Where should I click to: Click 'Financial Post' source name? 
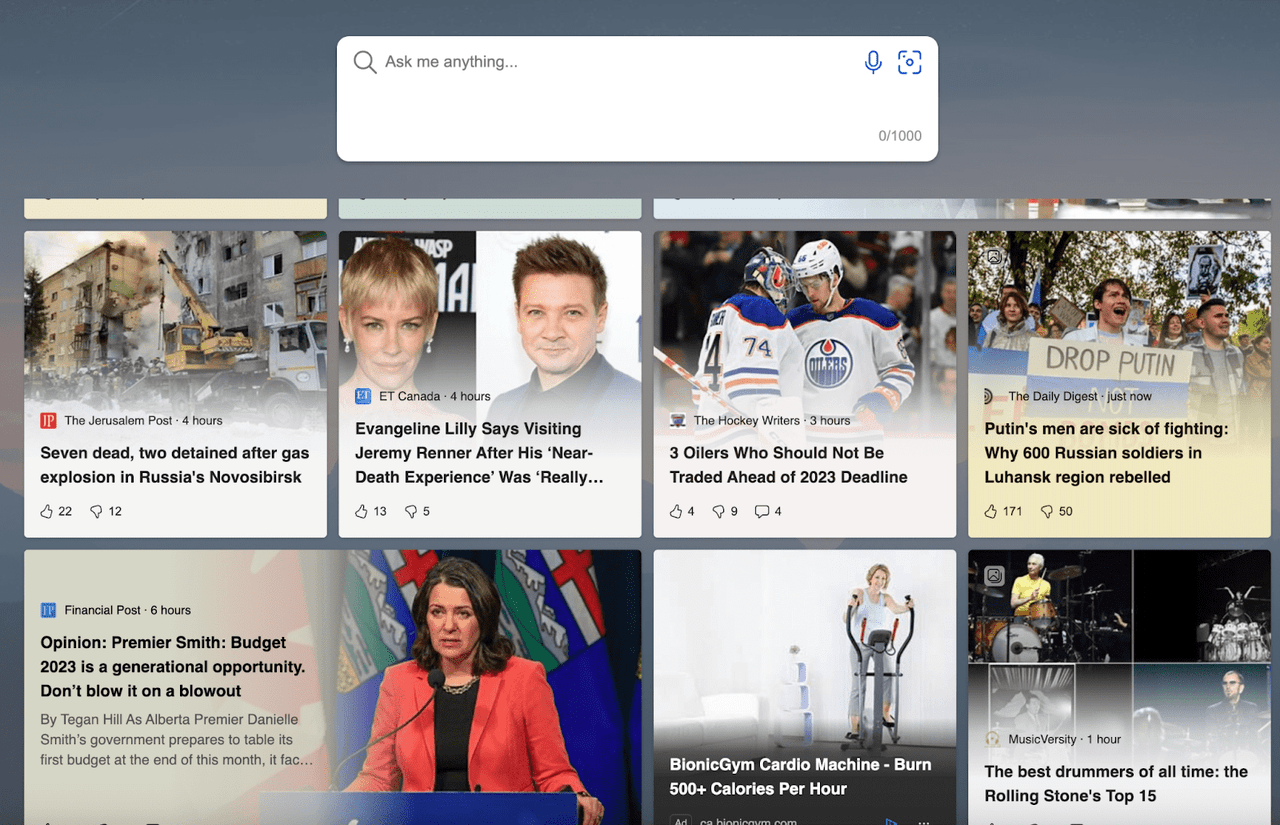pos(102,610)
